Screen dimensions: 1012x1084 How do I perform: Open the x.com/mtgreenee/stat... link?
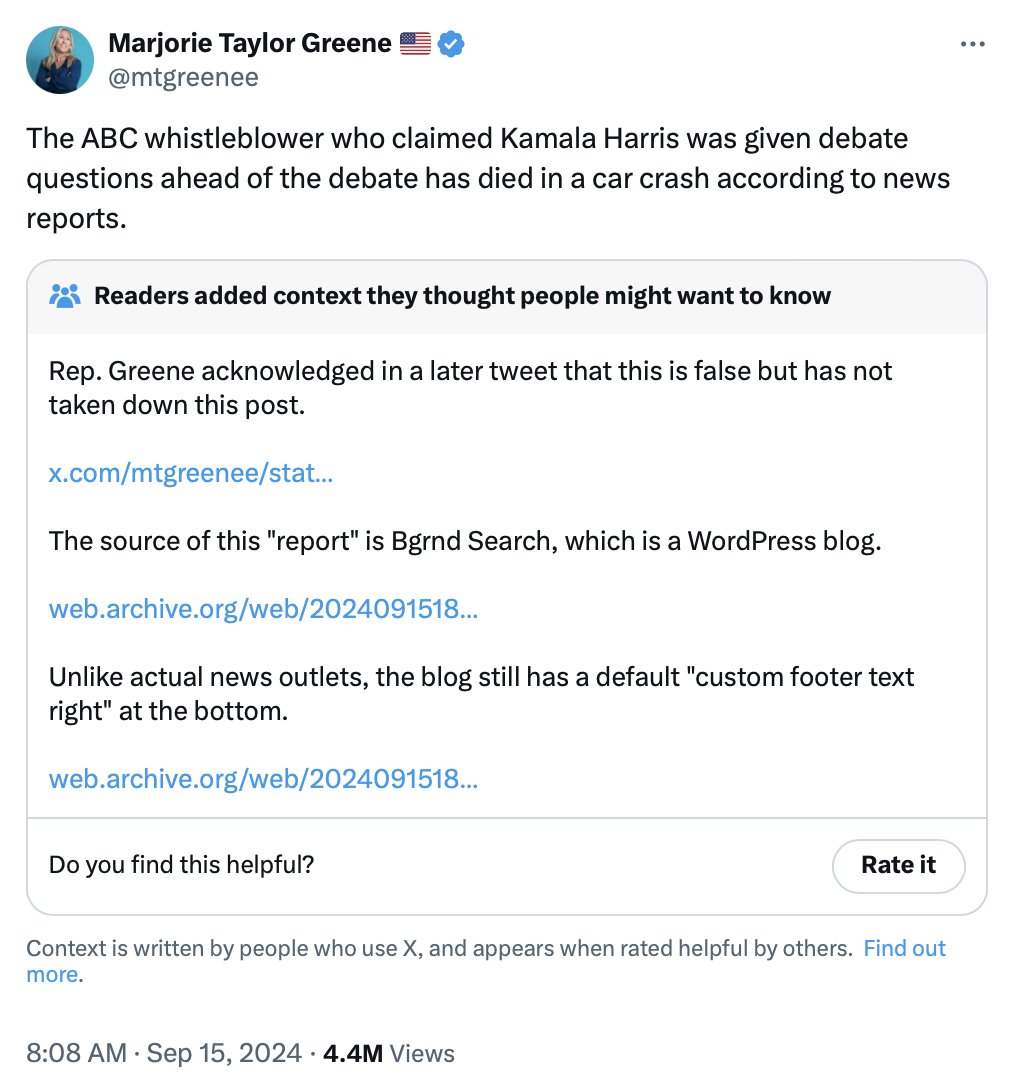pyautogui.click(x=191, y=472)
